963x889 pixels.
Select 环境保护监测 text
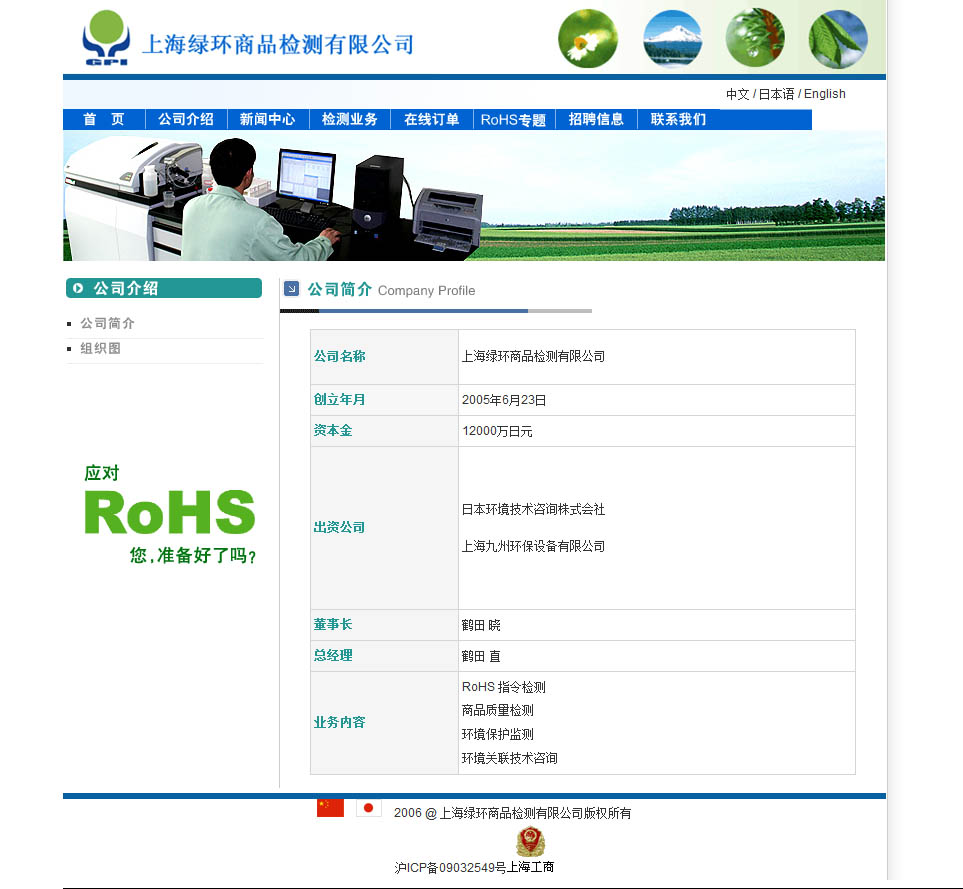[x=497, y=734]
